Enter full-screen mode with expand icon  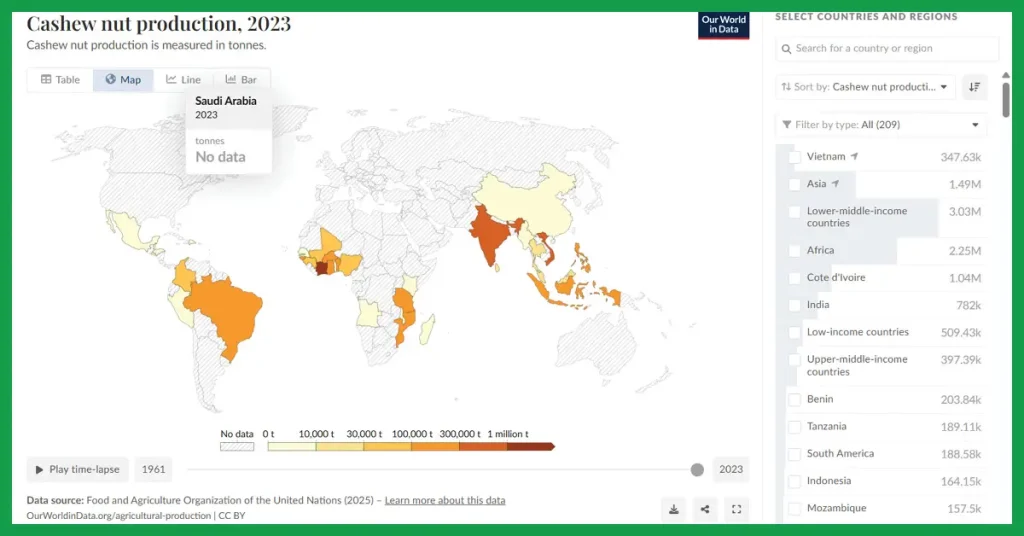point(736,509)
